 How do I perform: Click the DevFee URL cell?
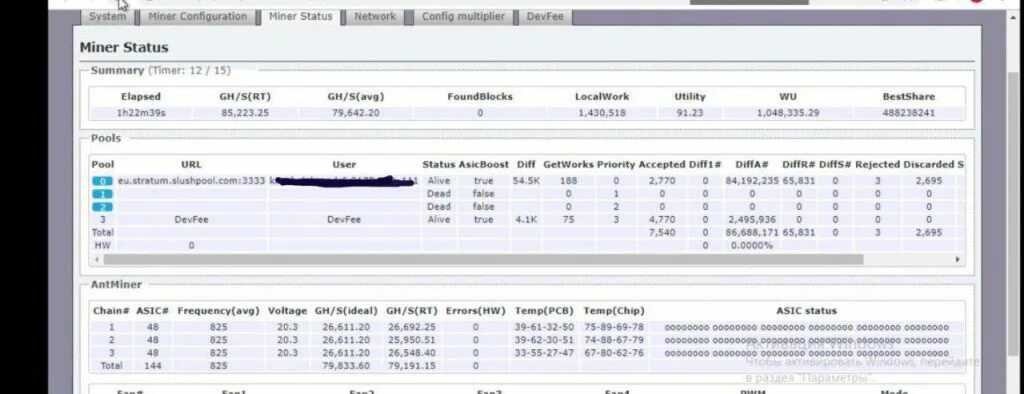(x=191, y=220)
